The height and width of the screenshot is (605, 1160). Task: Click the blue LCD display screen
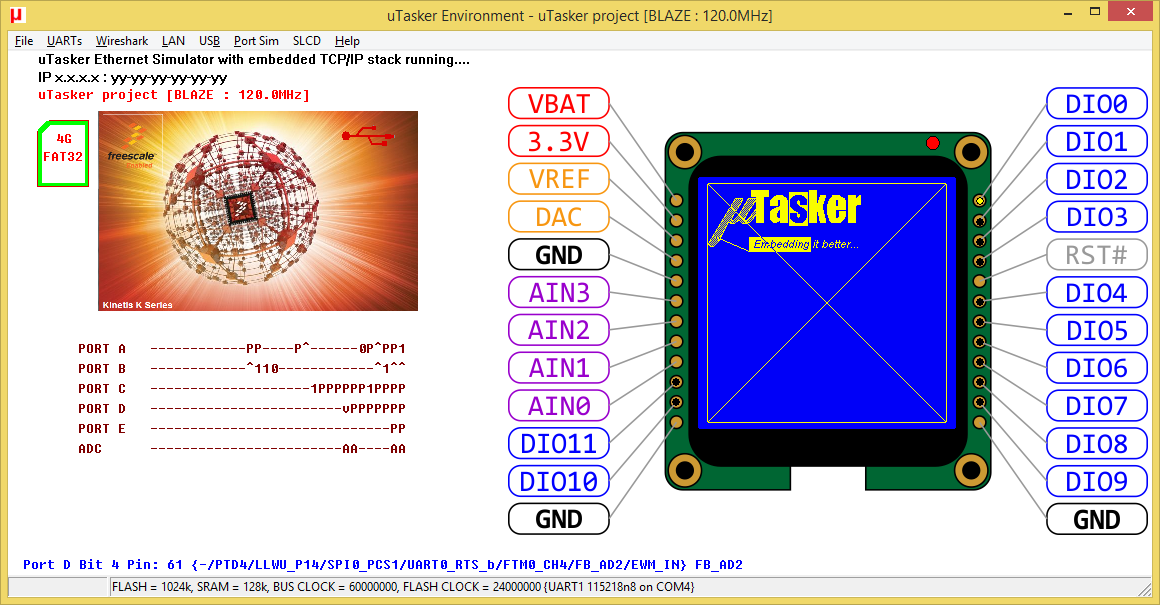point(826,300)
